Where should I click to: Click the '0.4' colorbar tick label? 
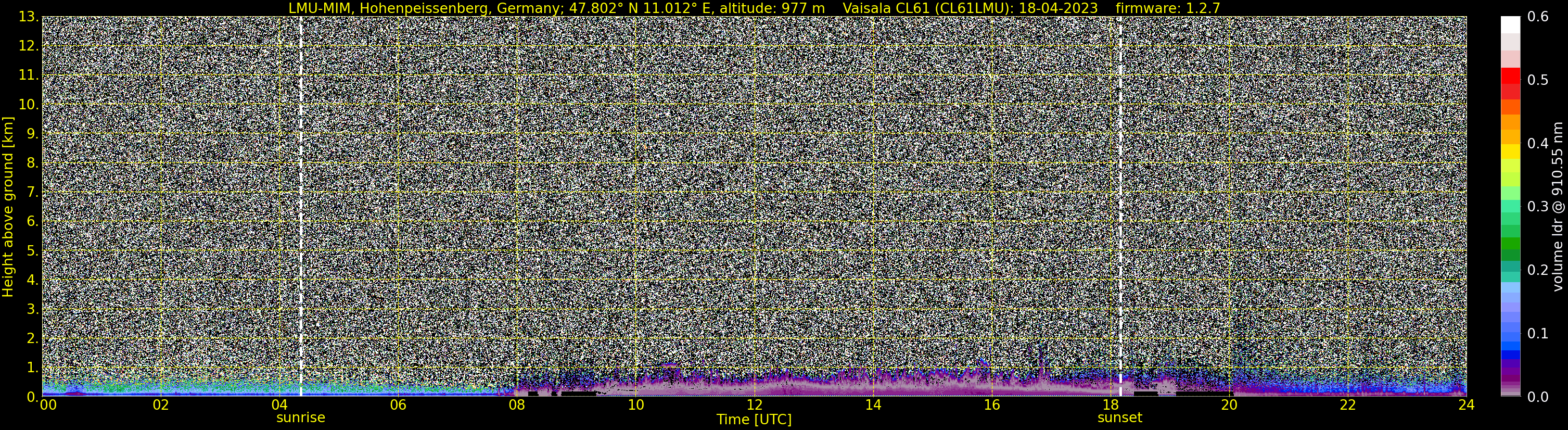click(x=1538, y=144)
